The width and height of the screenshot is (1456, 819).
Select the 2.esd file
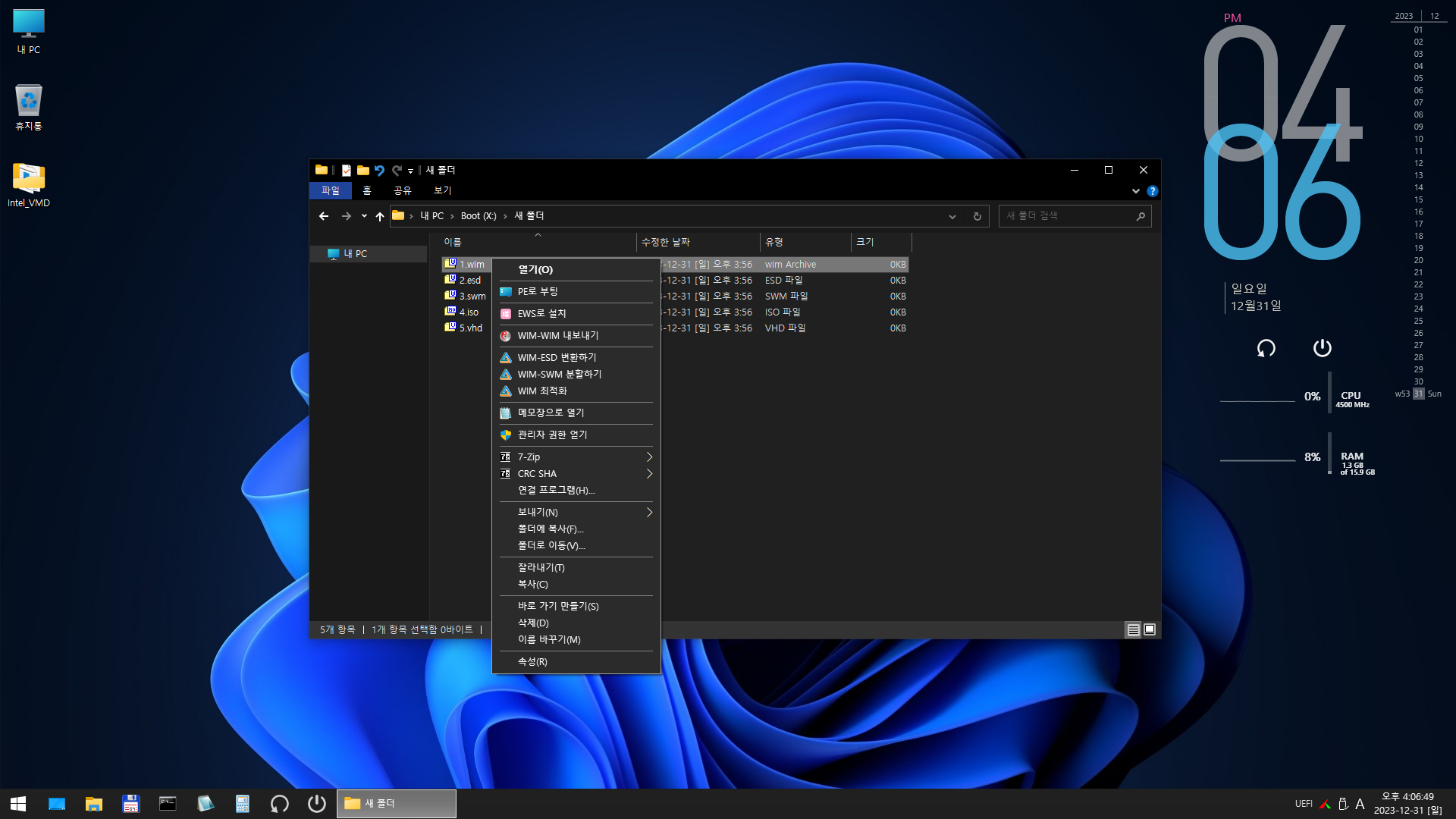click(469, 281)
